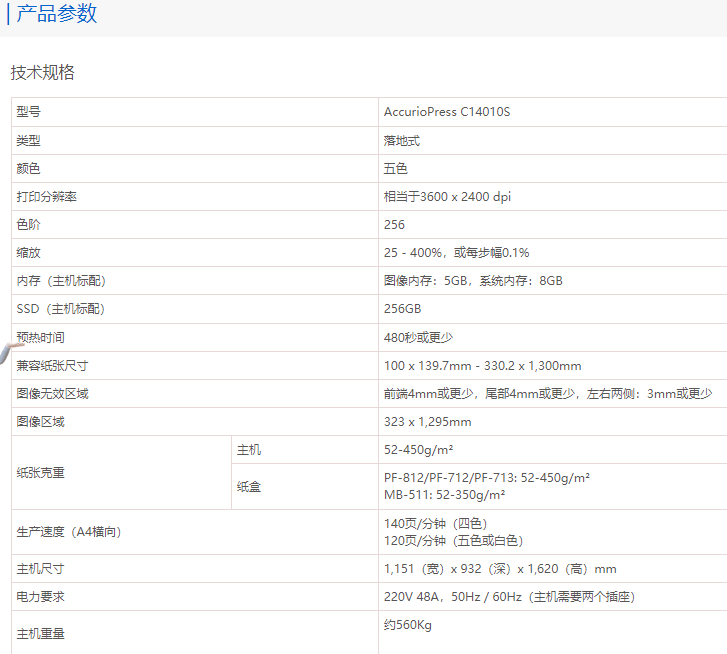Click the 兼容纸张尺寸 label
This screenshot has width=727, height=654.
tap(52, 366)
